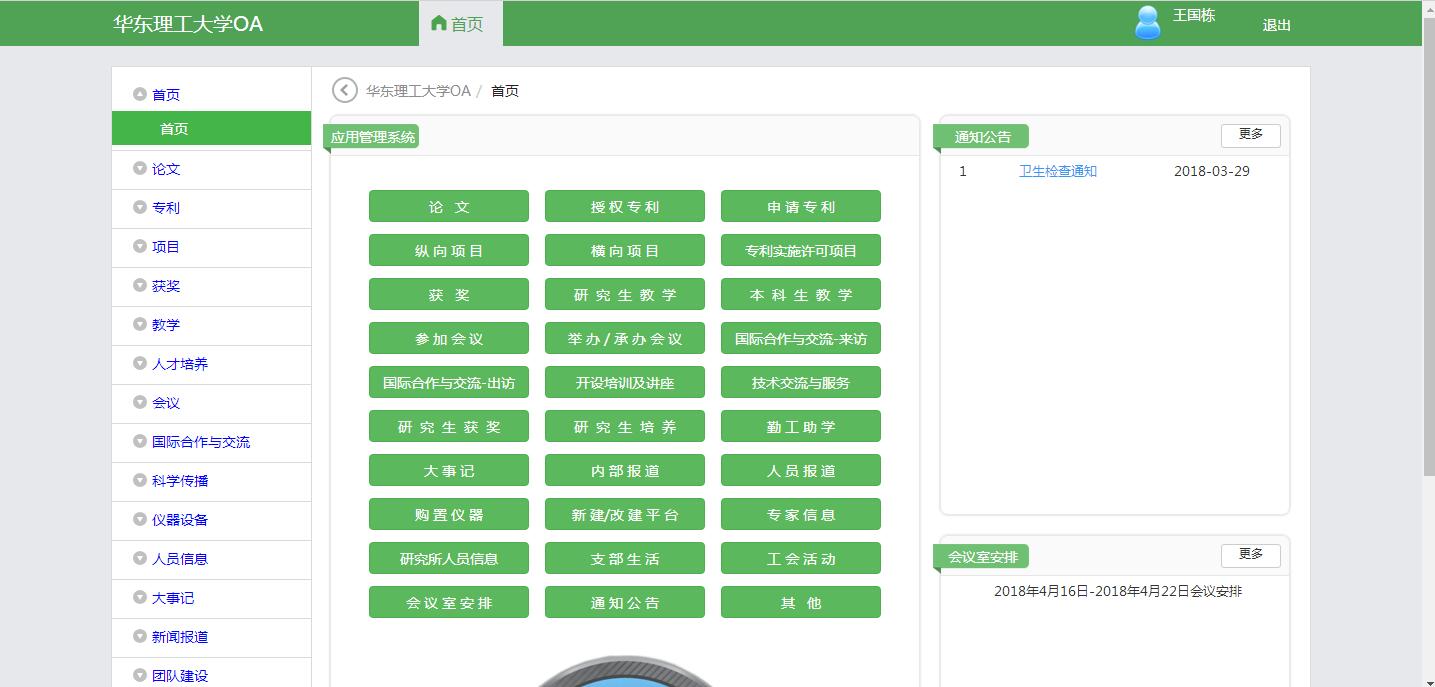Click the home icon in top tab
Image resolution: width=1435 pixels, height=687 pixels.
(438, 23)
